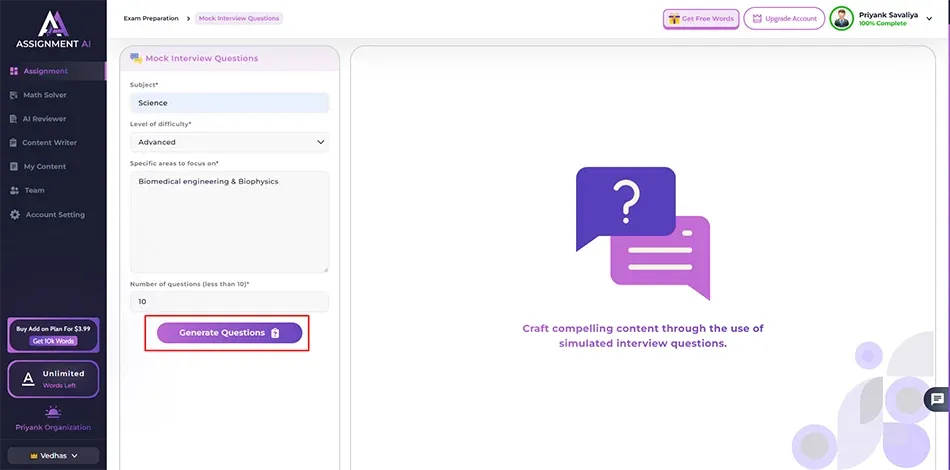Go to My Content section
Screen dimensions: 950x470
(x=44, y=167)
